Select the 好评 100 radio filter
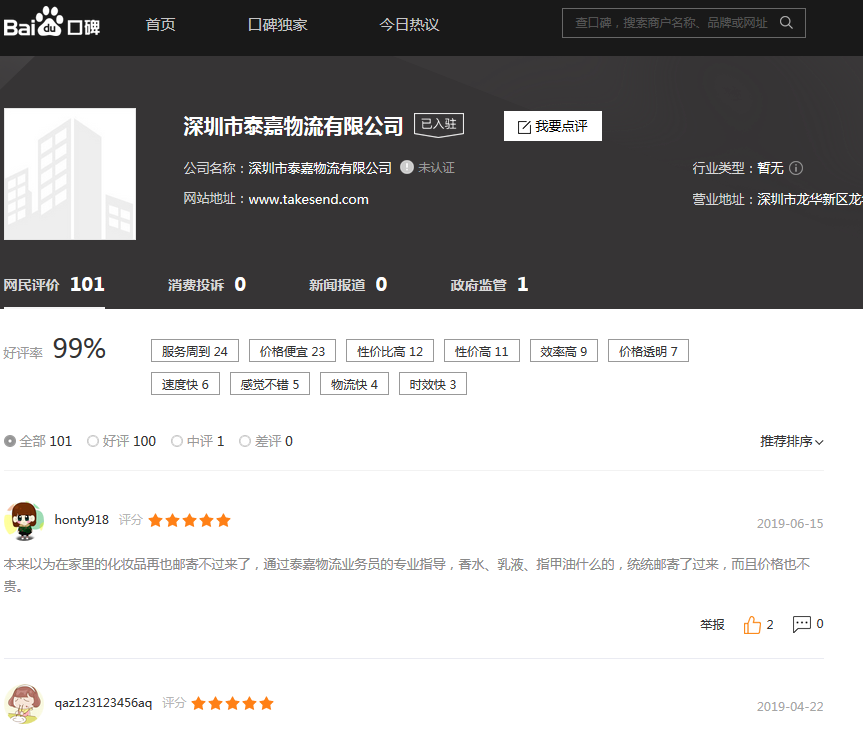Viewport: 863px width, 734px height. [93, 441]
